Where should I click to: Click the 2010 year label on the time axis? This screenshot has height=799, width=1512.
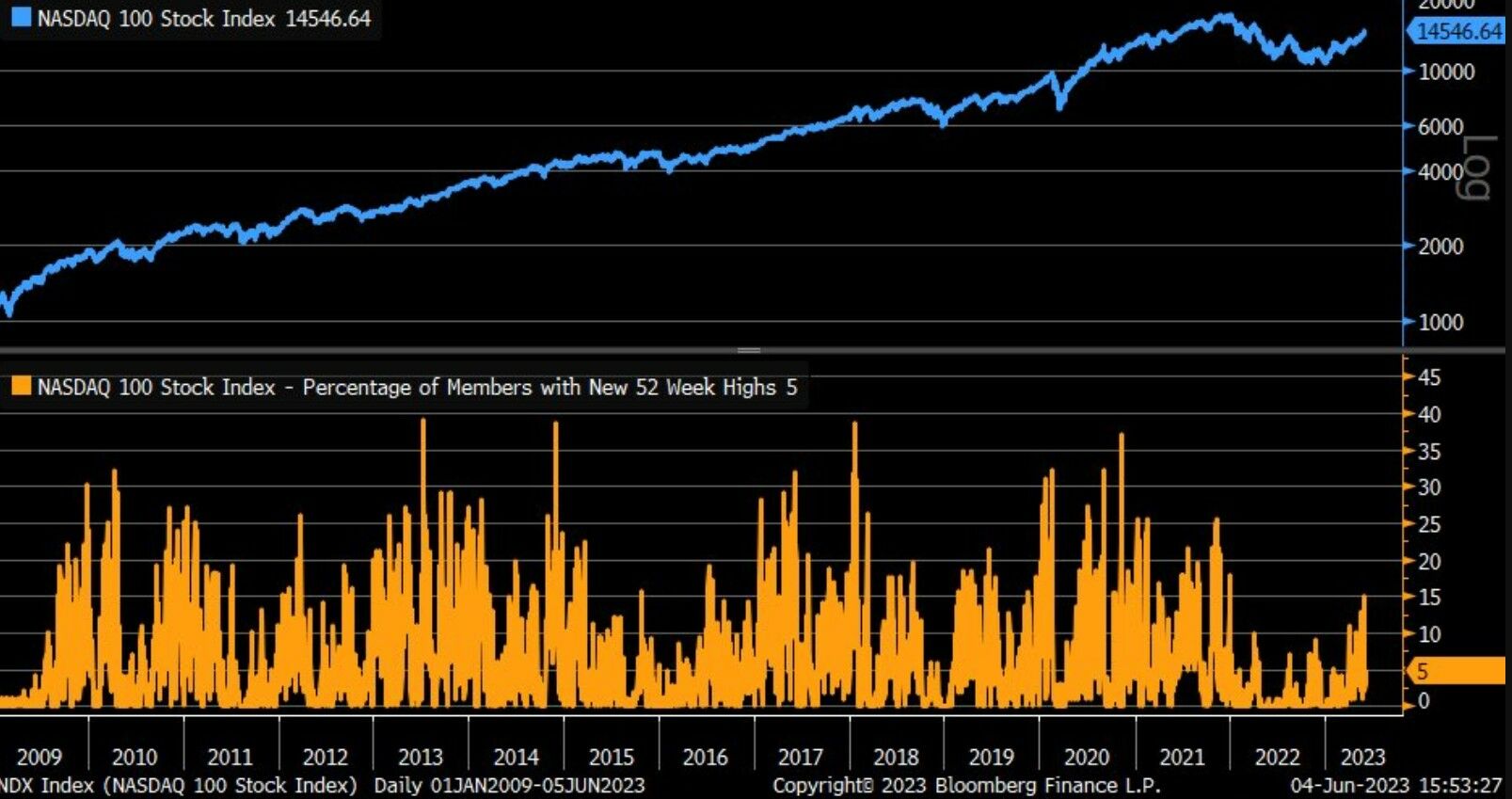[135, 757]
